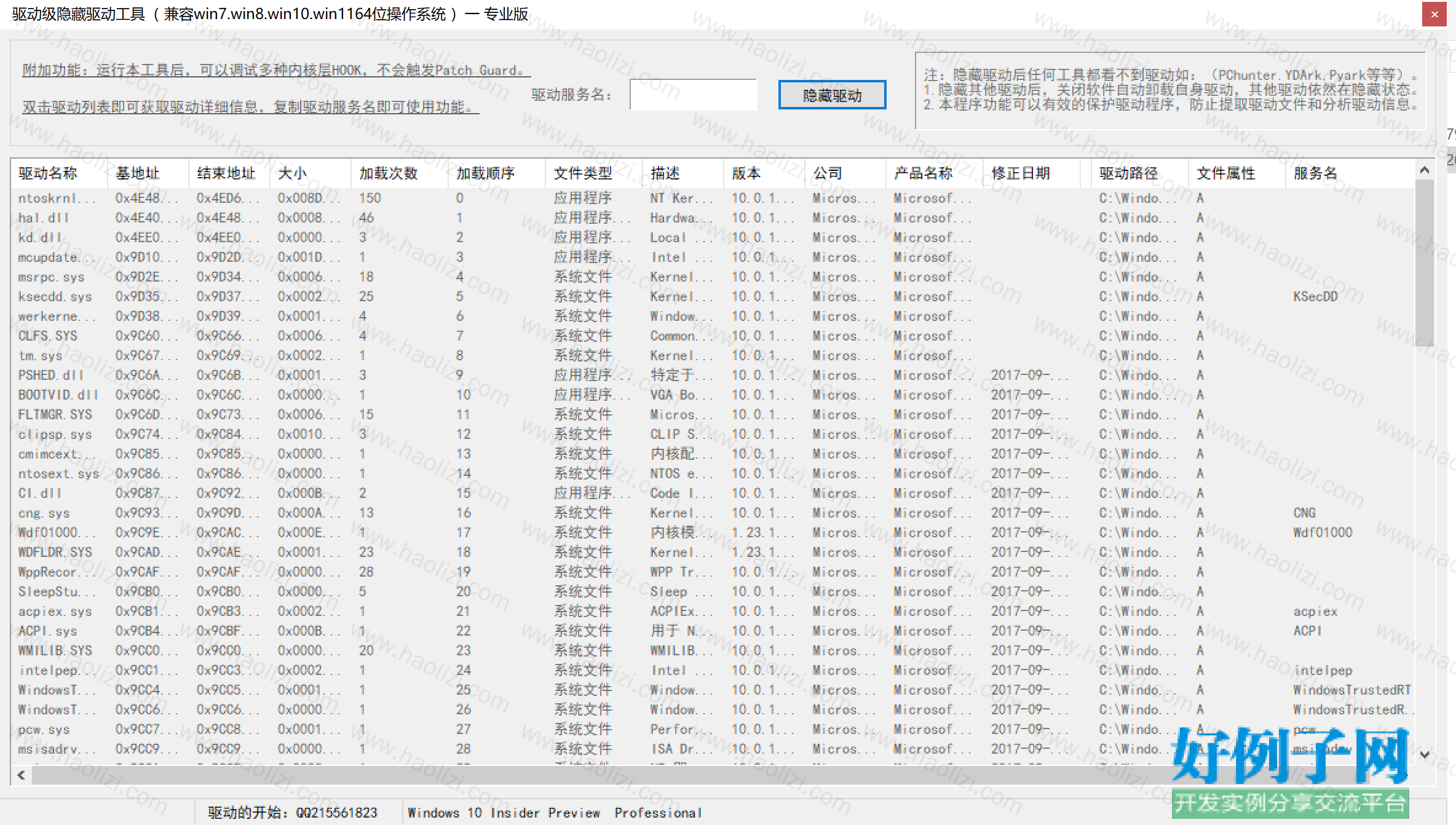Sort by 产品名称 column header

pos(935,173)
